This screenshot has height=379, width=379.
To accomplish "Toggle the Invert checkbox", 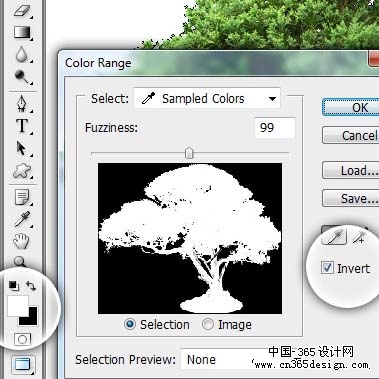I will (x=327, y=268).
